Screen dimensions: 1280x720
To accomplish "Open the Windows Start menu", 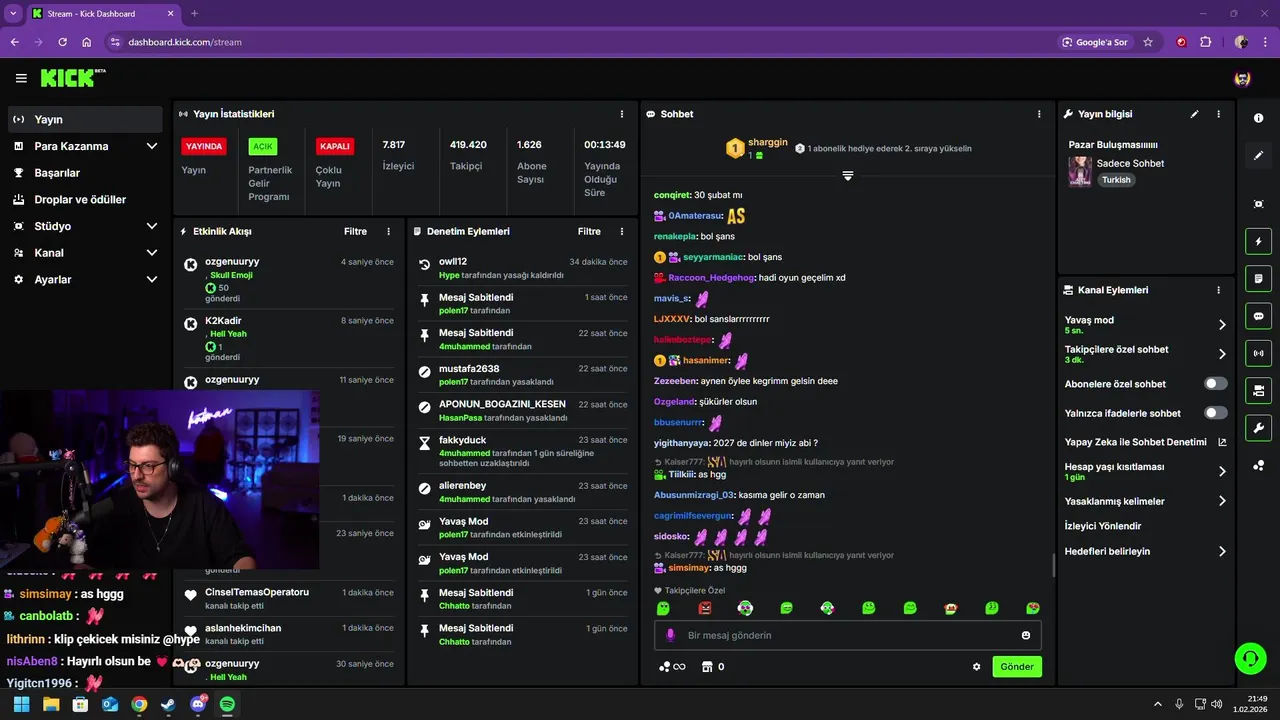I will click(22, 704).
